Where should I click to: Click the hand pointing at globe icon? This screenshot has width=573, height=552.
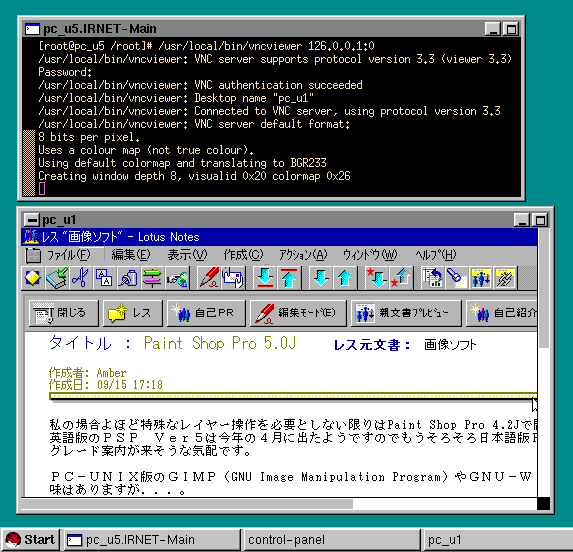point(177,278)
